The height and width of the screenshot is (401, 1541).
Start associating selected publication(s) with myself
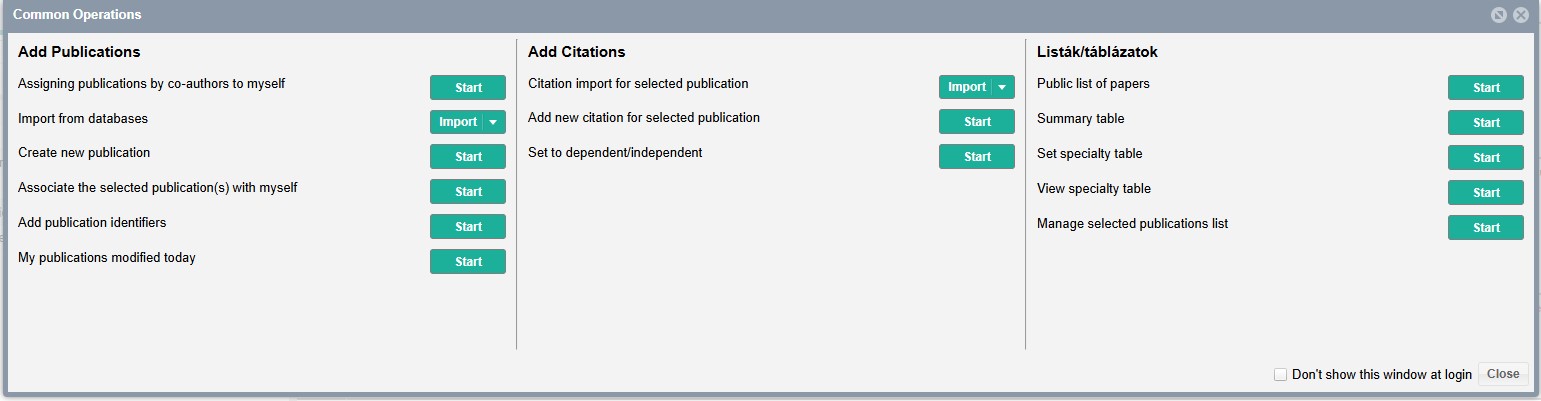[468, 192]
